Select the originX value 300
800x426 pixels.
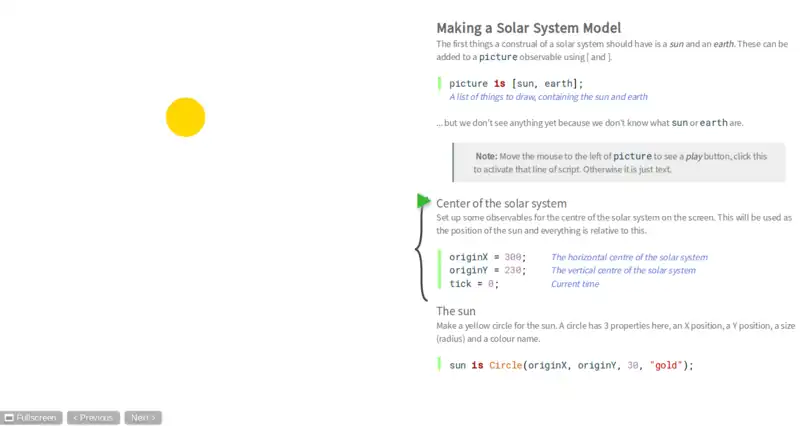pyautogui.click(x=514, y=257)
